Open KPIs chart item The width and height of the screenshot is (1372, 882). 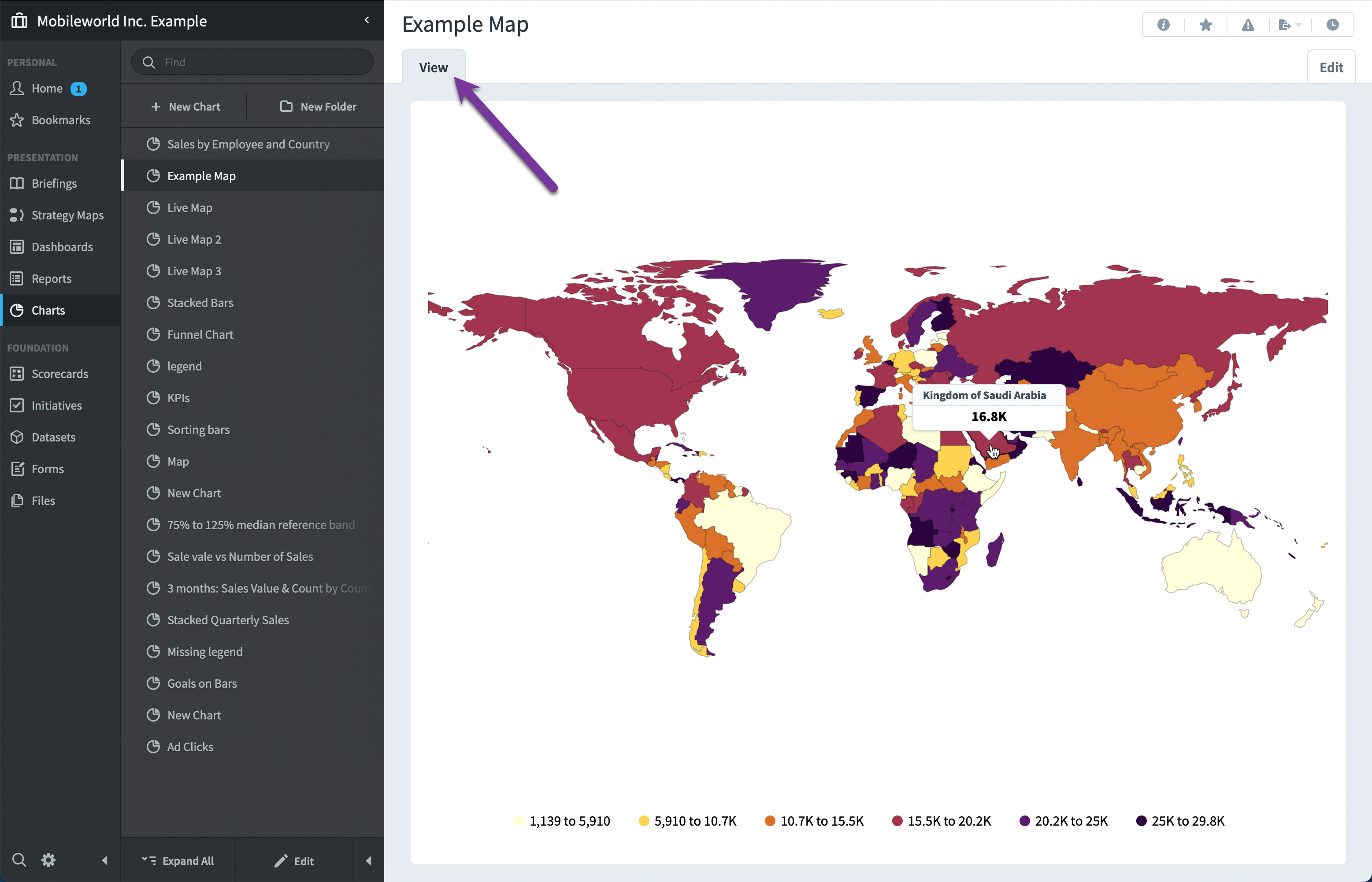pyautogui.click(x=252, y=397)
